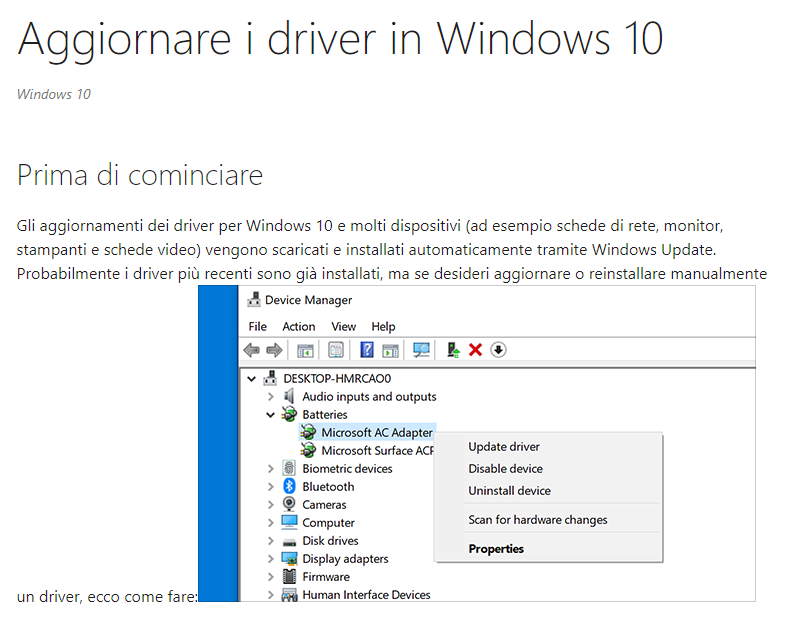
Task: Open the View menu
Action: 343,326
